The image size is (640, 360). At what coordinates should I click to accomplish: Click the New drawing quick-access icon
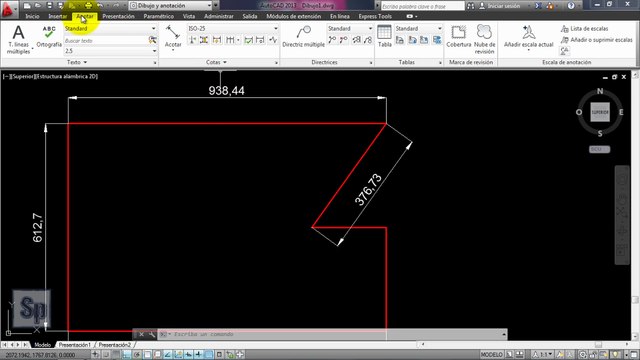27,6
